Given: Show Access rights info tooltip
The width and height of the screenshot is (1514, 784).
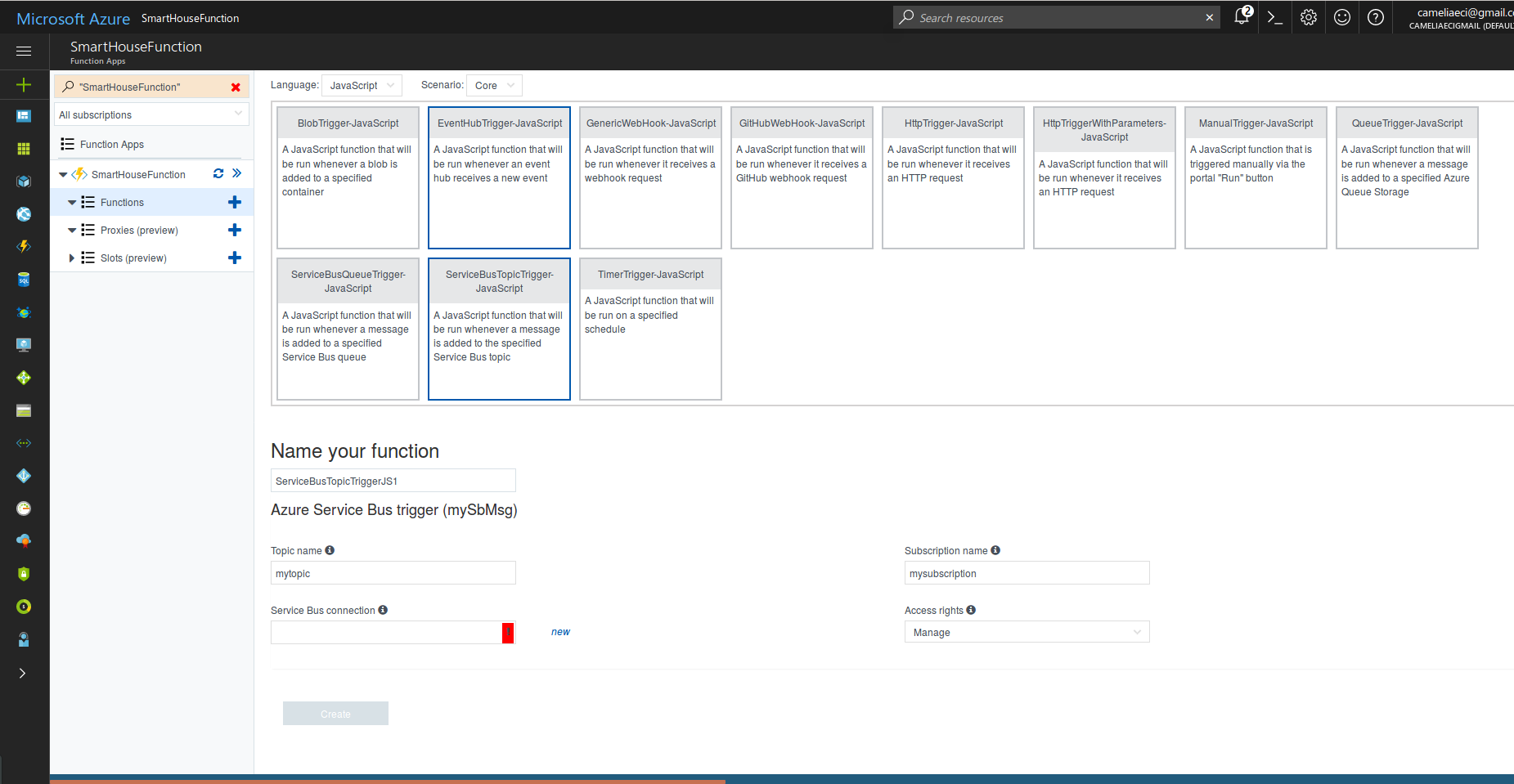Looking at the screenshot, I should 971,610.
